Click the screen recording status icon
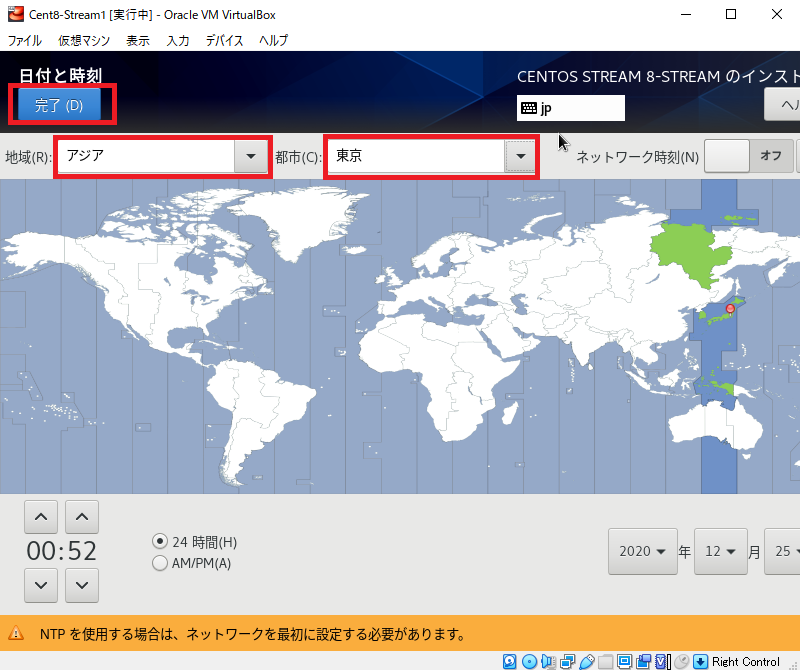Screen dimensions: 800x670 643,661
